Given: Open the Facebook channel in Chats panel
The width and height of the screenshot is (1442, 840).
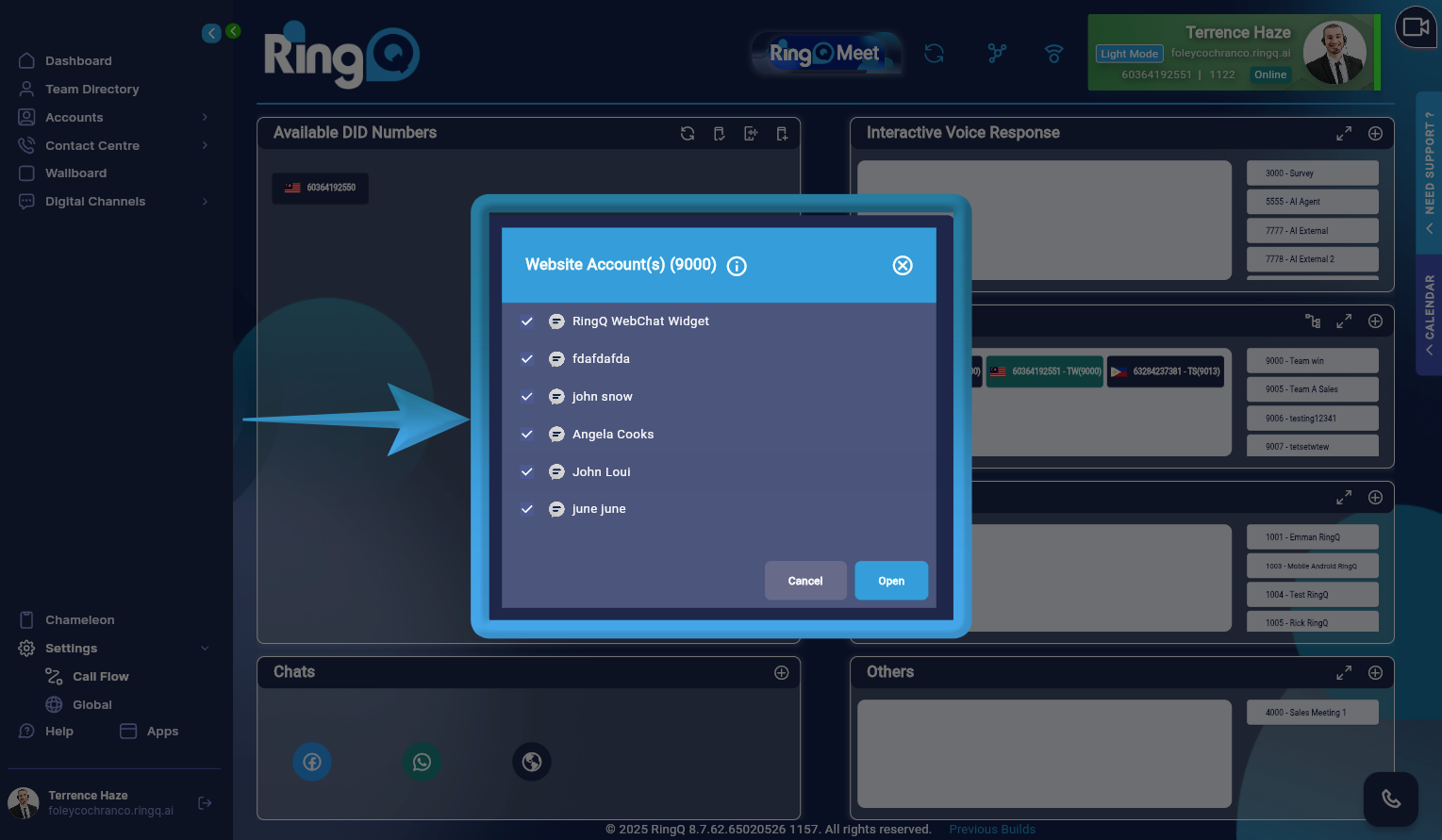Looking at the screenshot, I should click(x=312, y=762).
